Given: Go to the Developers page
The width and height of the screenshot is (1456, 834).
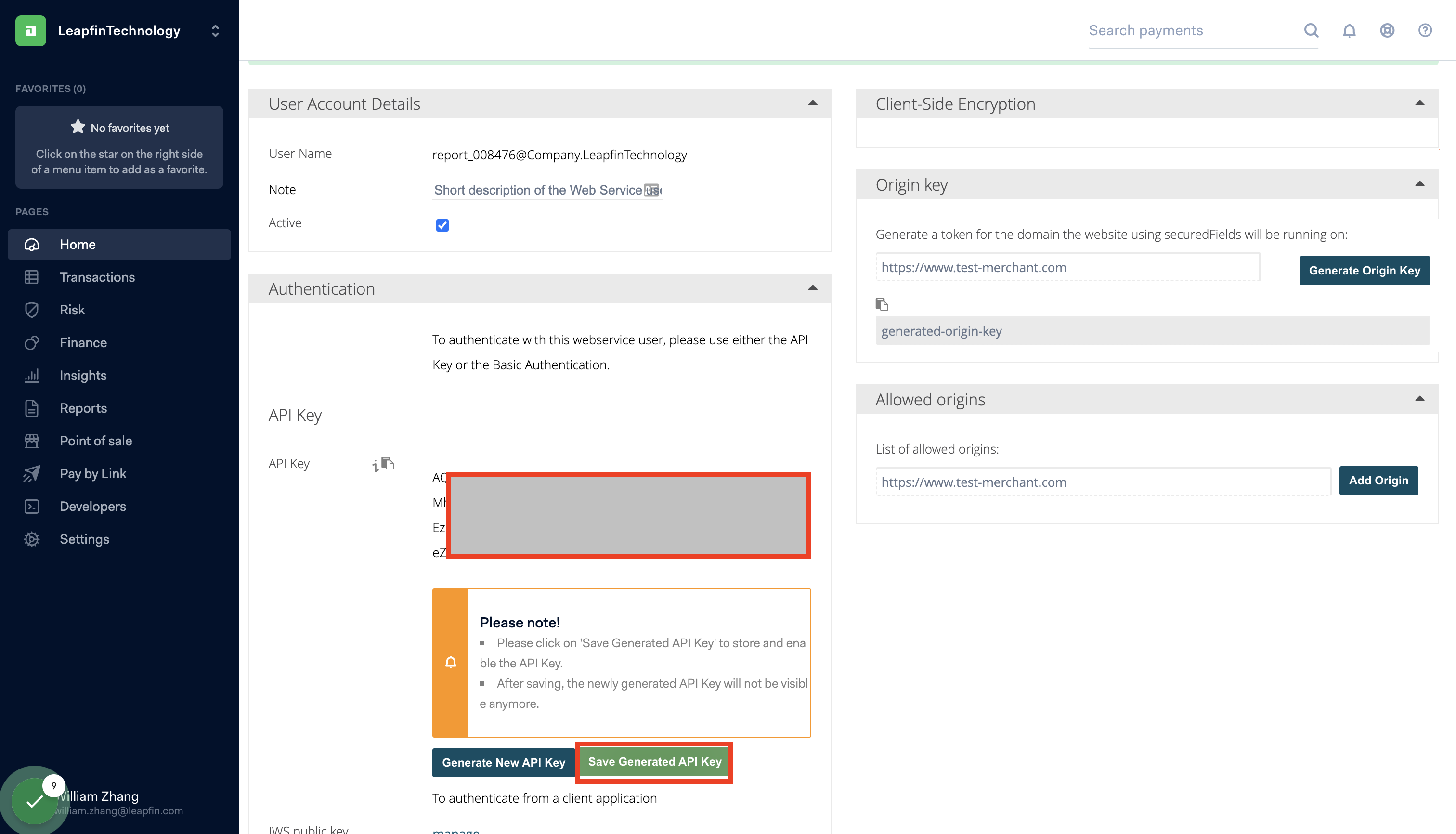Looking at the screenshot, I should (92, 507).
